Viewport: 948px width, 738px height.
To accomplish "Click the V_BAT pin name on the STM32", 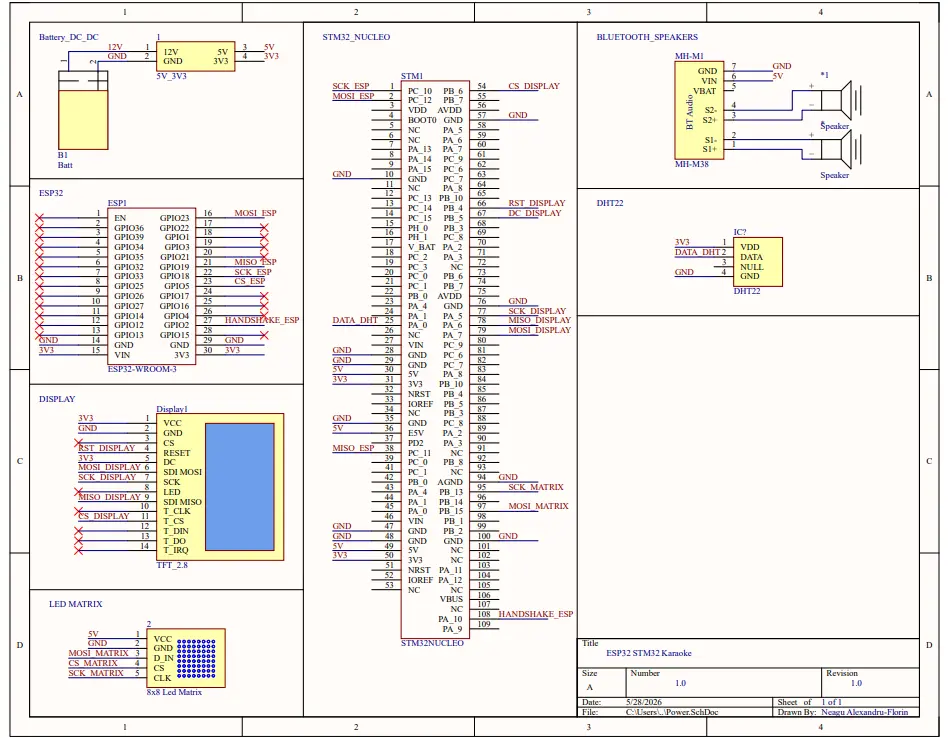I will click(421, 247).
